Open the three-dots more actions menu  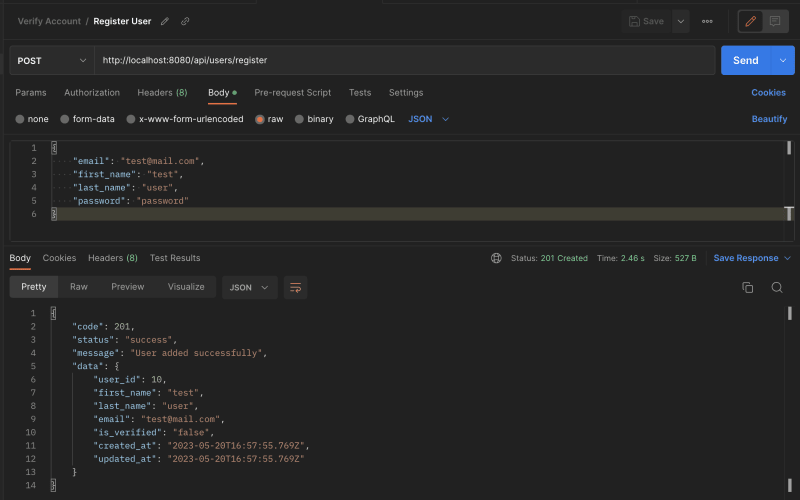tap(707, 21)
